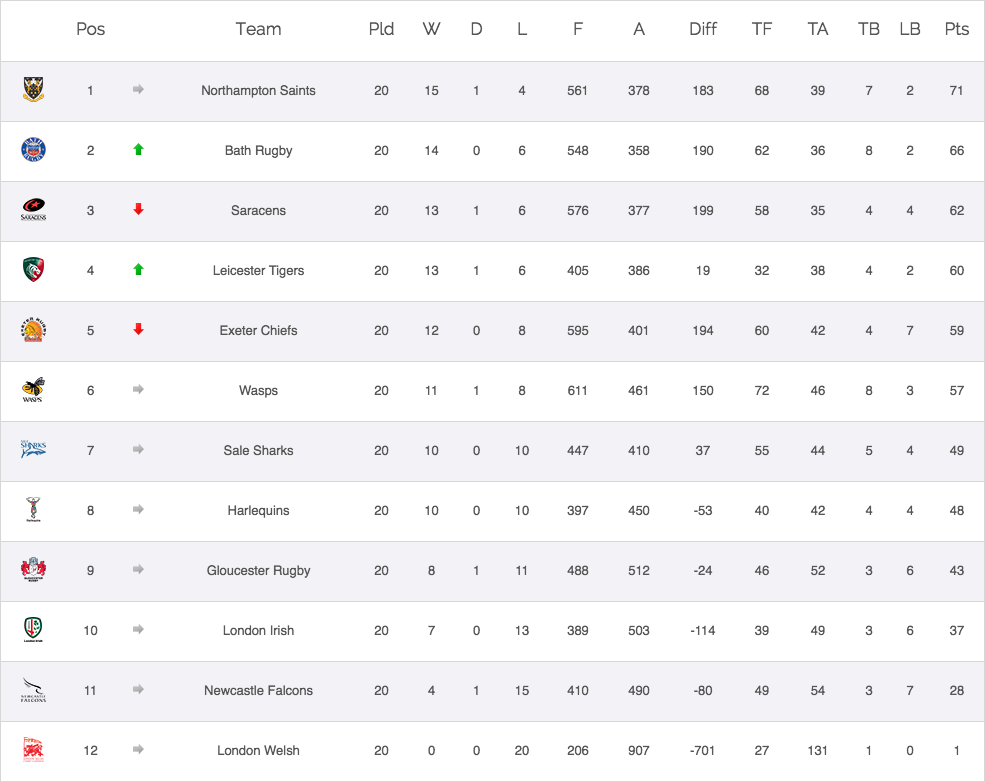Screen dimensions: 985x782
Task: Click the Wasps club logo
Action: (x=33, y=390)
